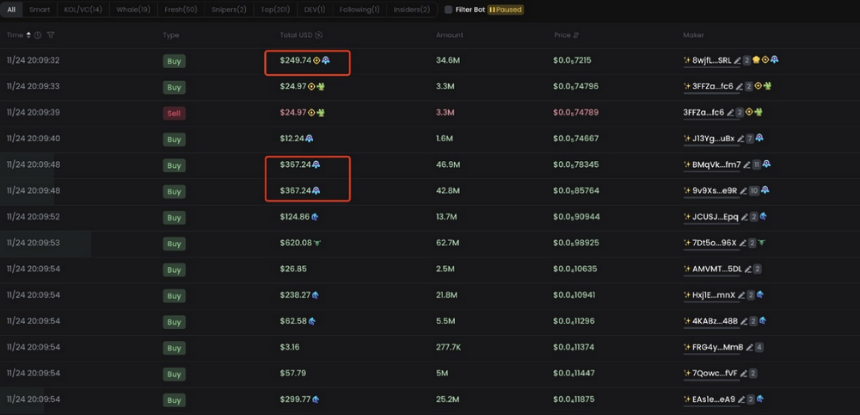Open maker address 7Dt5o...96X
The width and height of the screenshot is (860, 415).
point(714,243)
